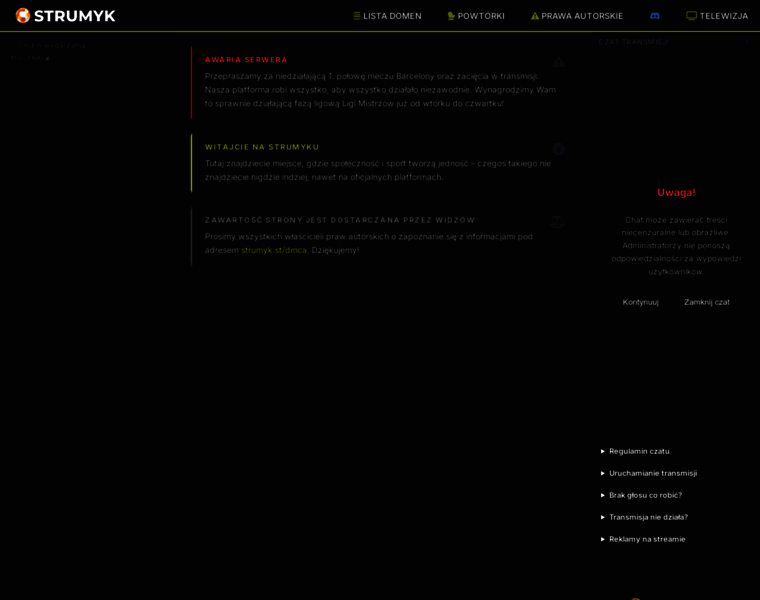Viewport: 760px width, 600px height.
Task: Click the TV icon beside Telewizja
Action: click(692, 16)
